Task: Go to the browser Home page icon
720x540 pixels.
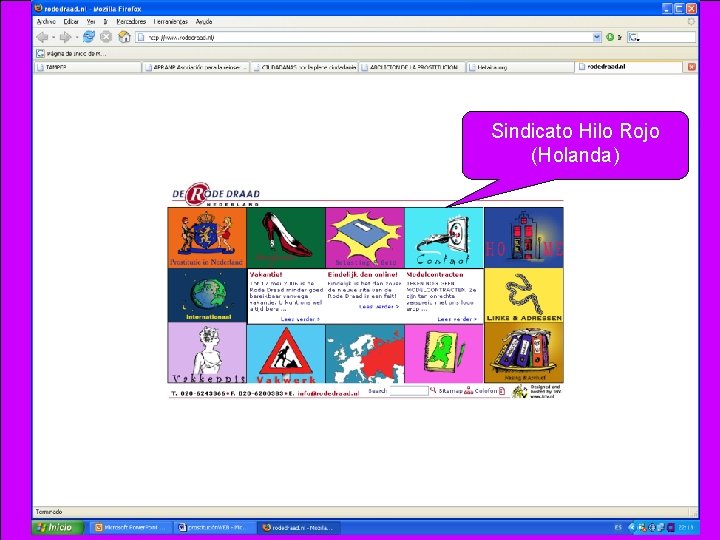Action: (124, 37)
